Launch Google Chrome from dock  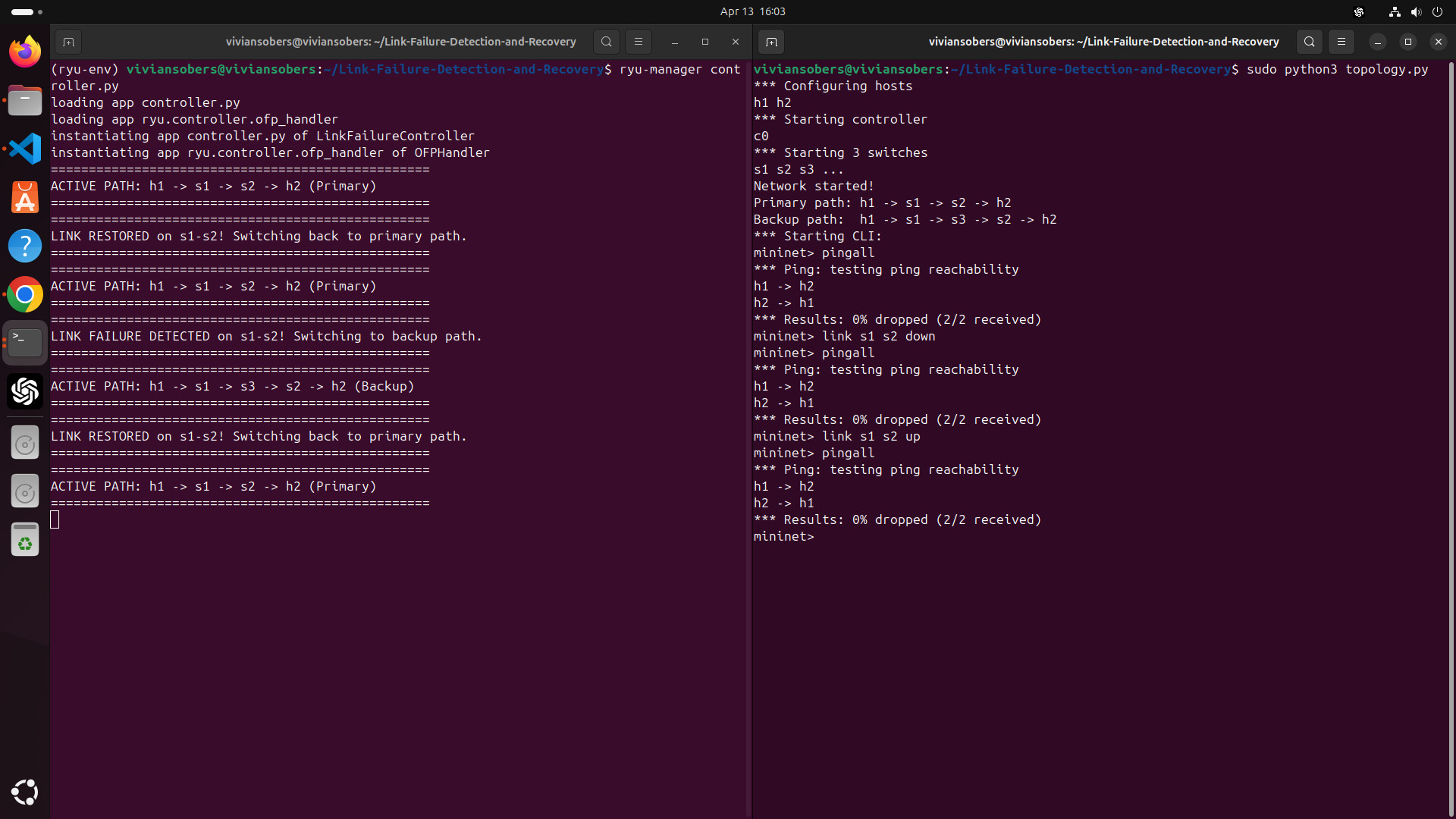tap(25, 294)
